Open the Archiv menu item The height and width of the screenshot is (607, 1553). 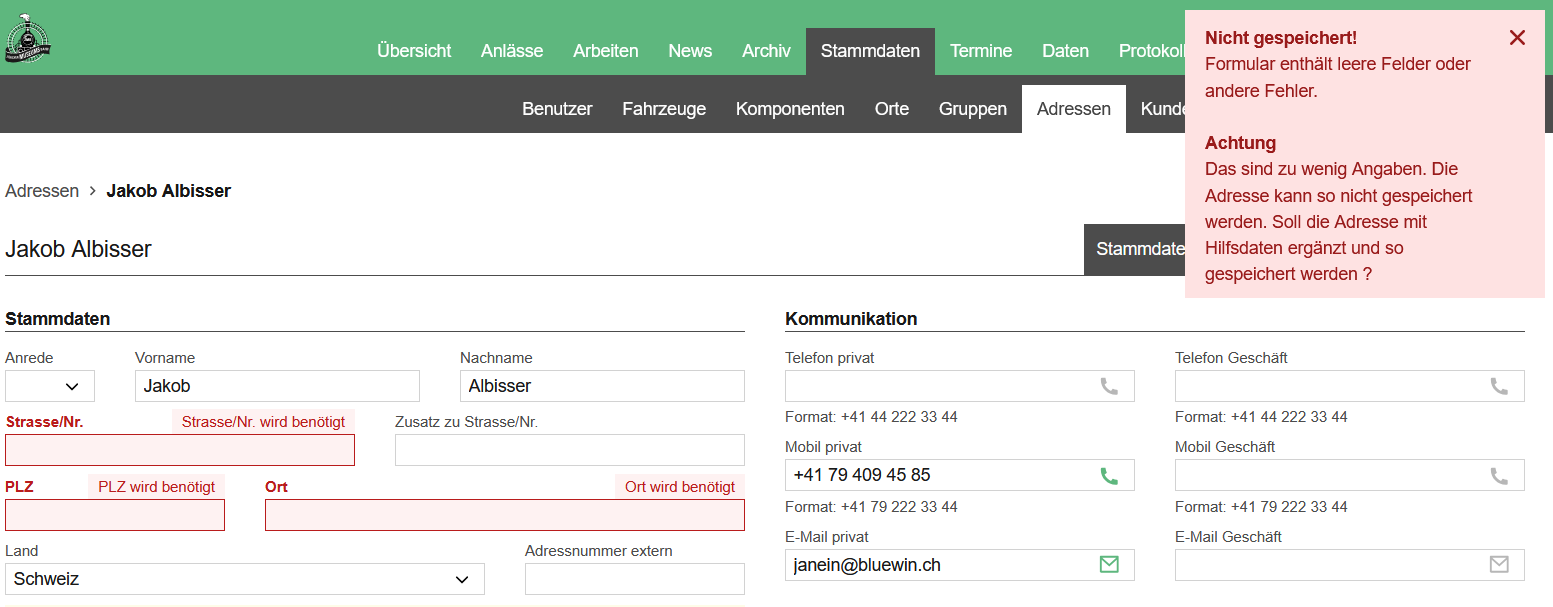766,50
